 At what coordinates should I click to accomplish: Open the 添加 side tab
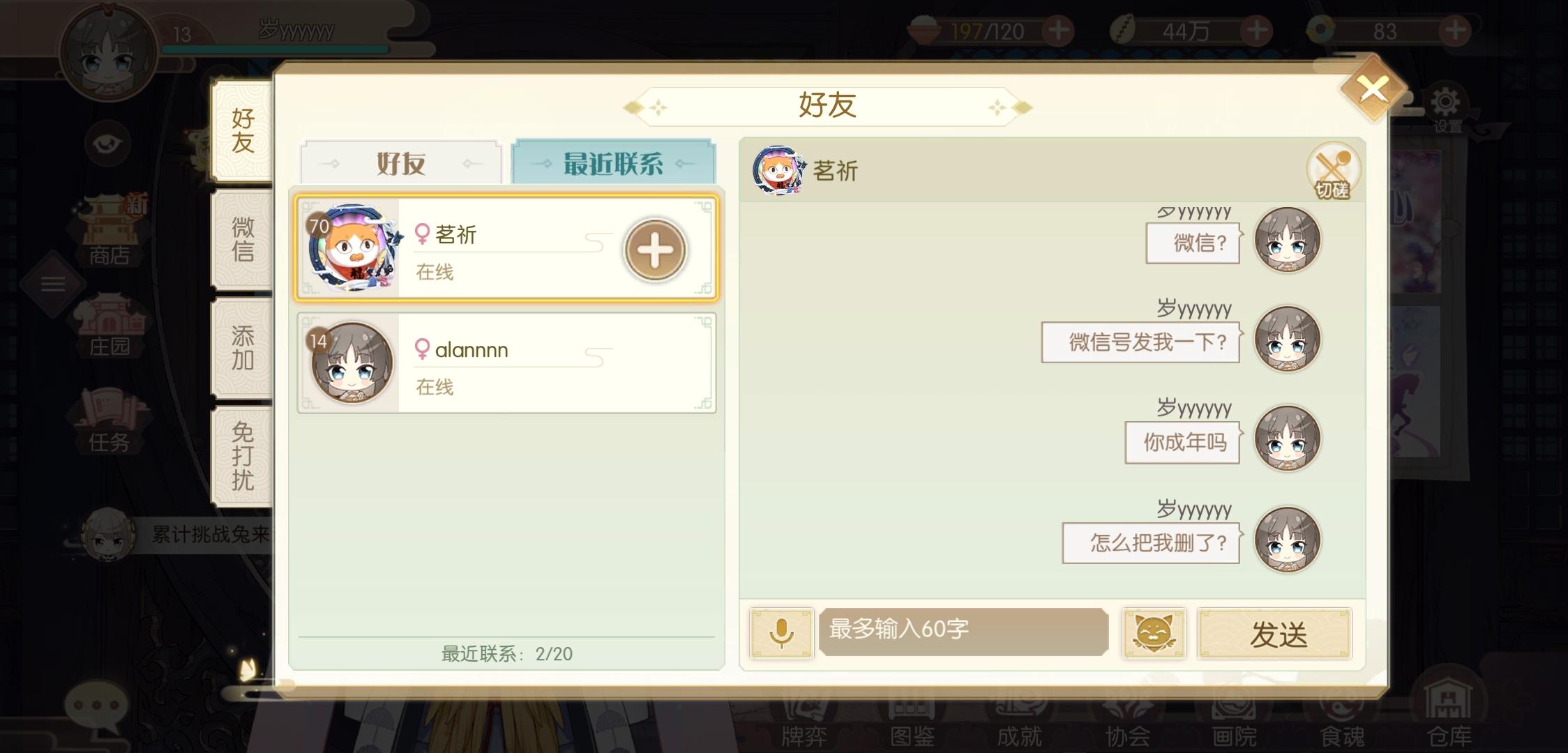click(243, 347)
